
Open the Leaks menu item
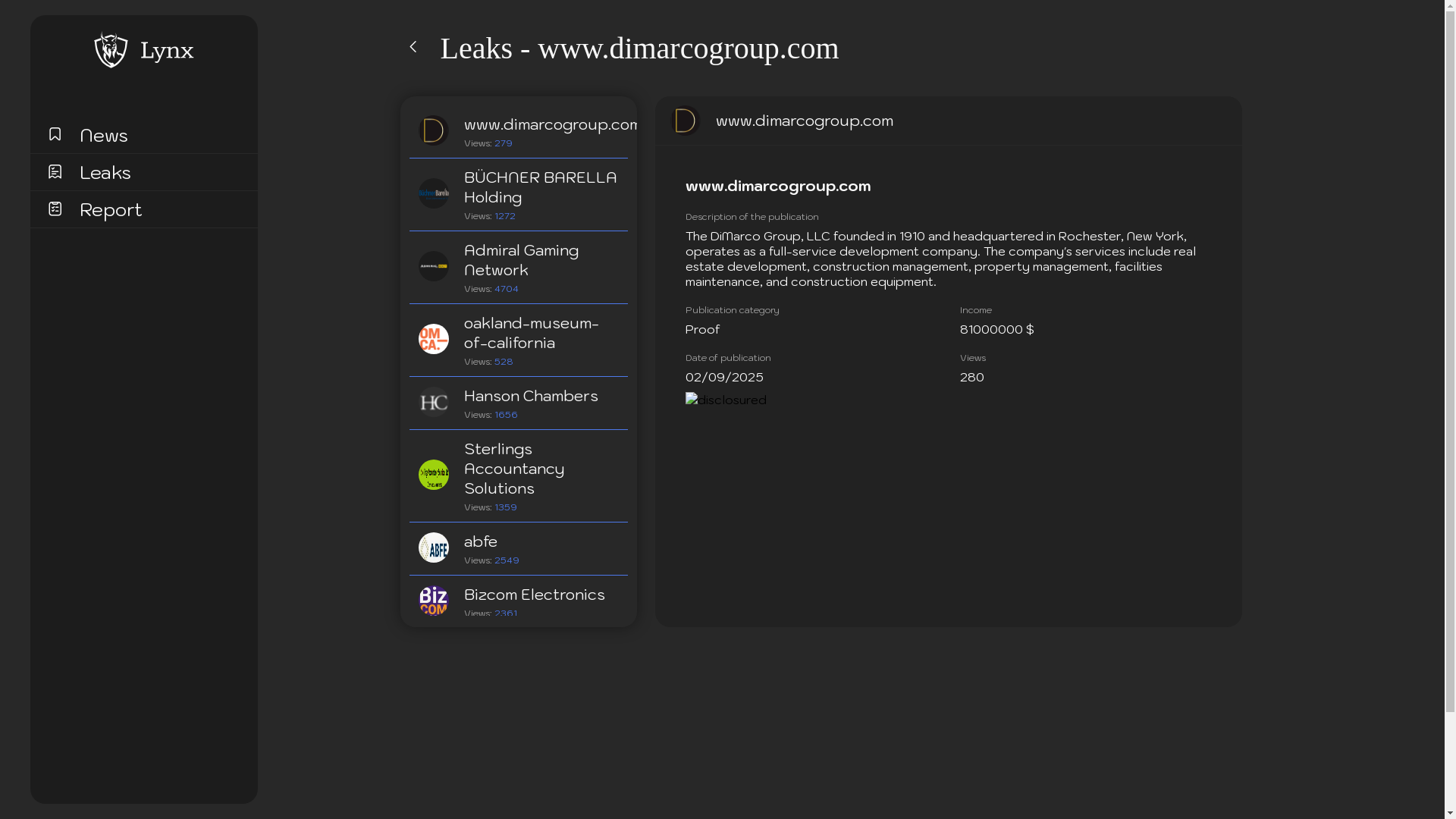click(x=105, y=172)
